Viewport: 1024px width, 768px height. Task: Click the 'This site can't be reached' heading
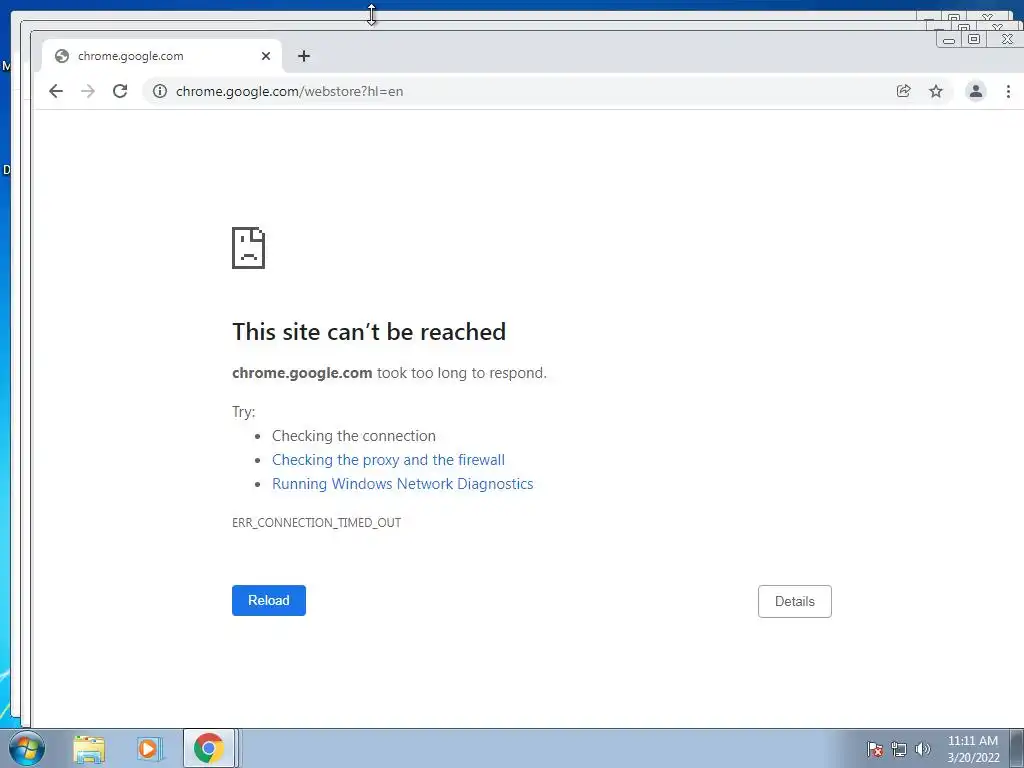point(369,332)
